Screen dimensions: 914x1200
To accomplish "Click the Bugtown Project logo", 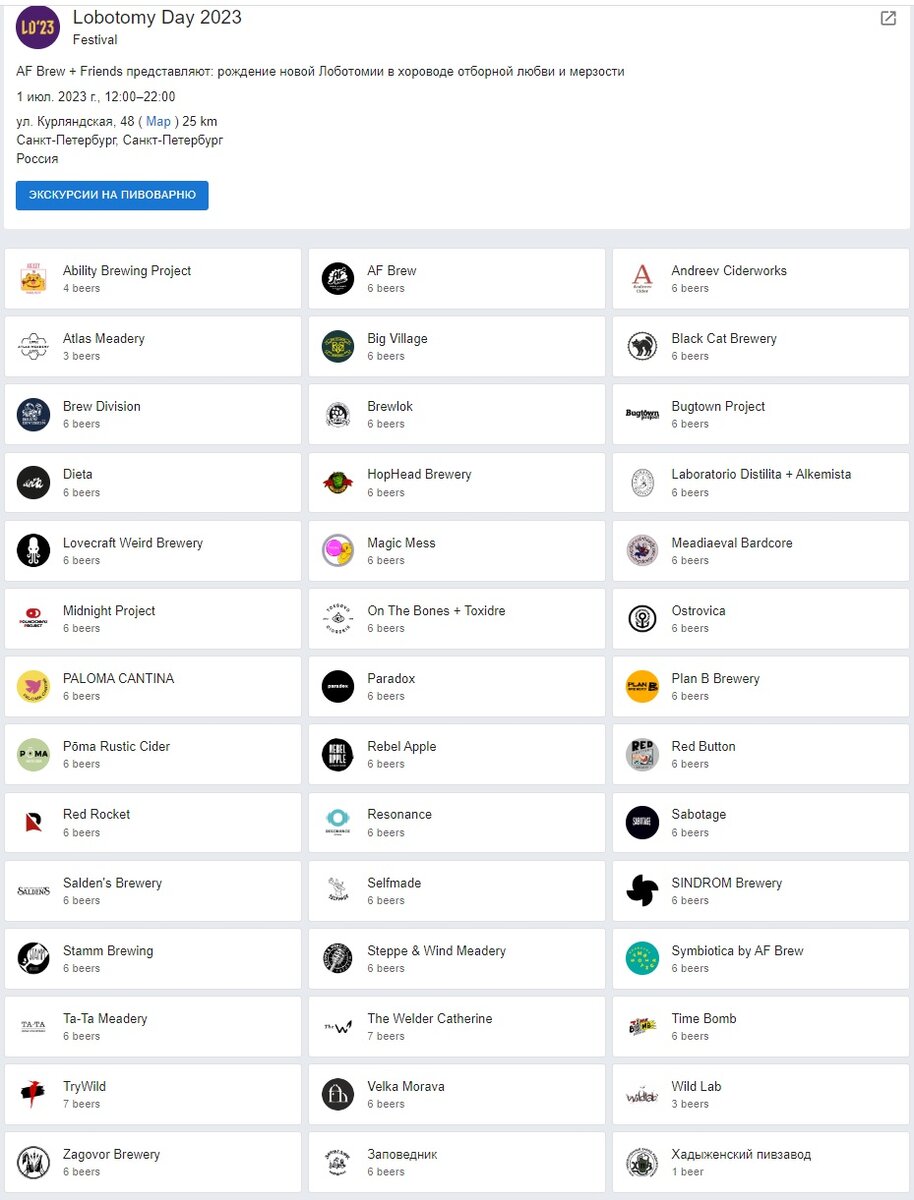I will (x=642, y=415).
